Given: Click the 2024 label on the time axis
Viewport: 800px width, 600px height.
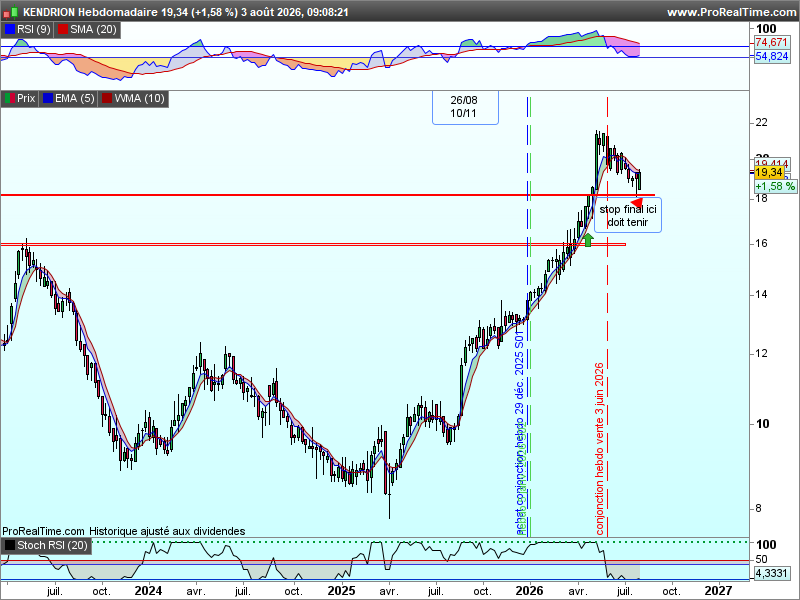Looking at the screenshot, I should click(x=148, y=591).
